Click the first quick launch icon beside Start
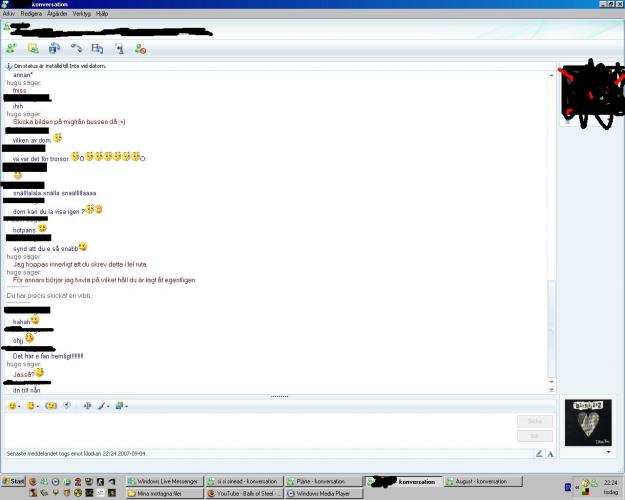 click(33, 482)
